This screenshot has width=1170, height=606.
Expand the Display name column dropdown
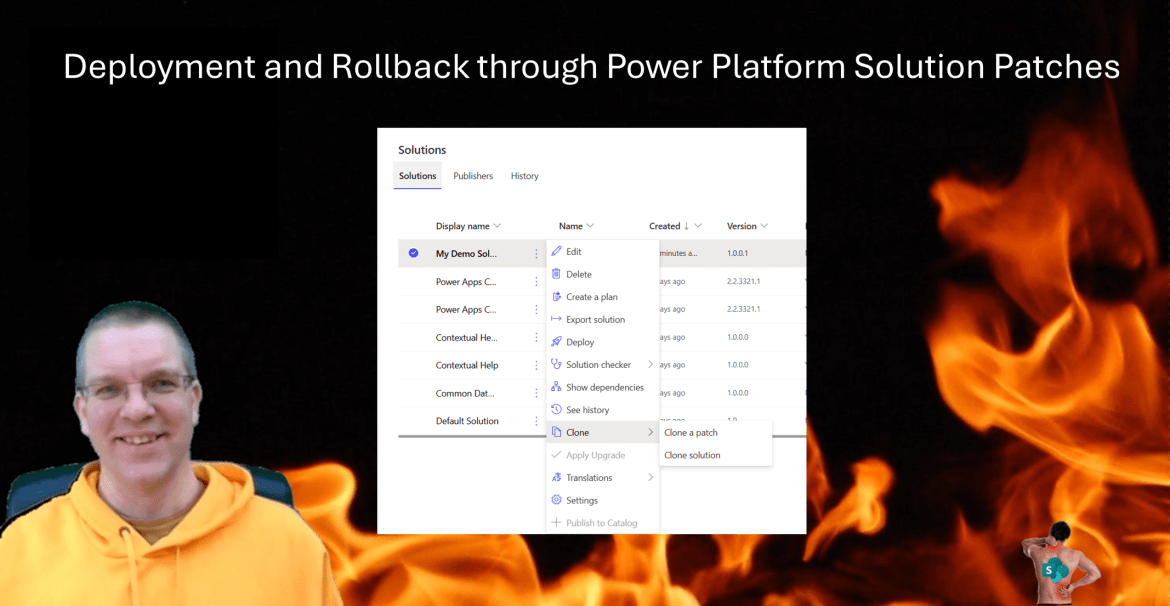pos(498,226)
